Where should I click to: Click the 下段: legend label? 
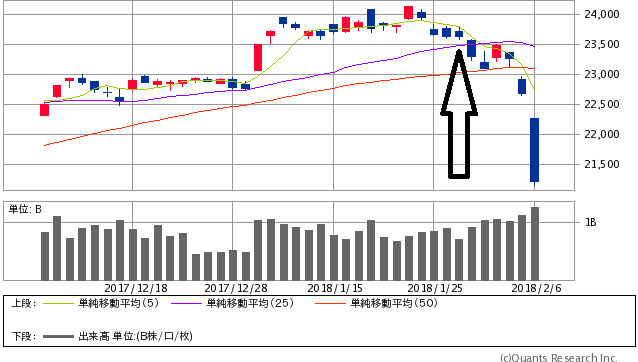point(23,337)
